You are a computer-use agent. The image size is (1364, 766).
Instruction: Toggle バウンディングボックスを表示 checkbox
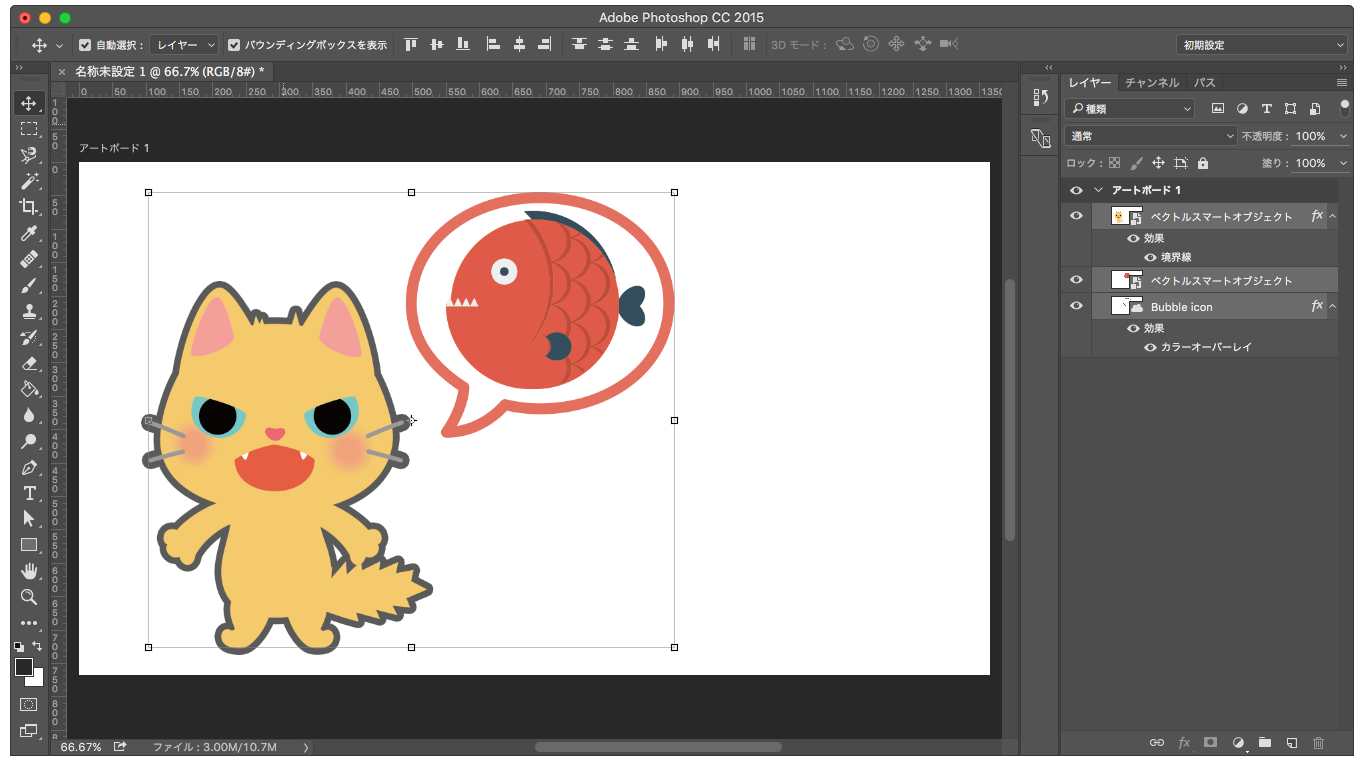click(234, 45)
